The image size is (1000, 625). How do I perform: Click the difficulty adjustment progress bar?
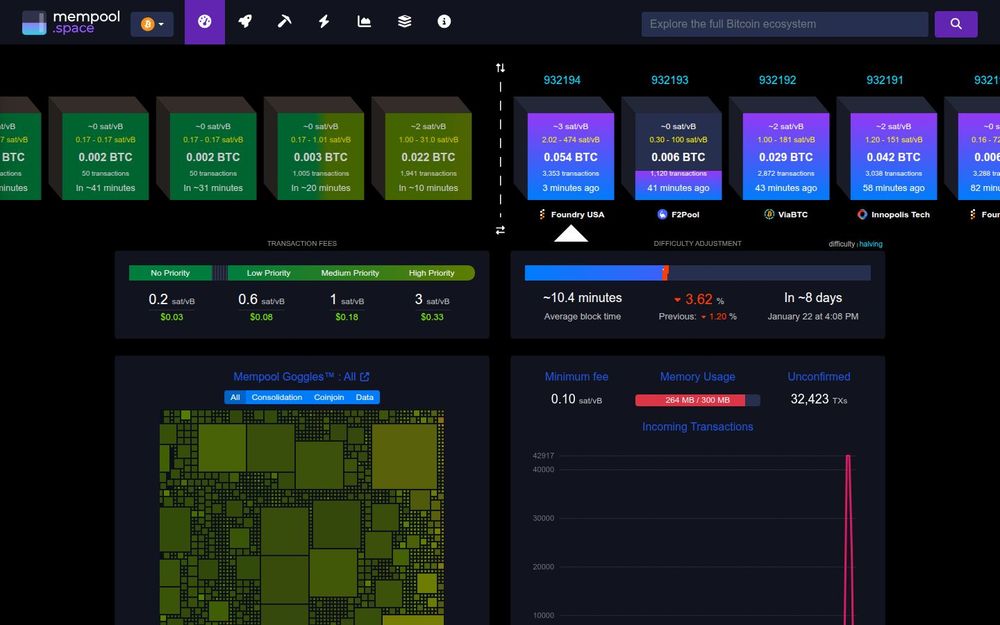[697, 273]
